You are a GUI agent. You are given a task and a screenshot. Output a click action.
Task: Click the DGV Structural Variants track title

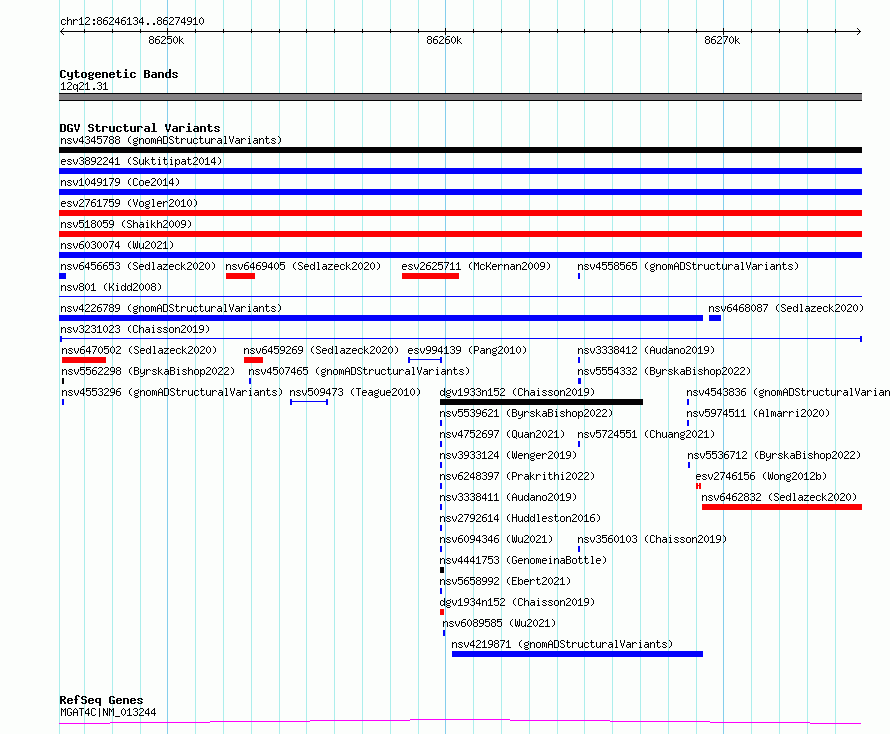pyautogui.click(x=140, y=128)
